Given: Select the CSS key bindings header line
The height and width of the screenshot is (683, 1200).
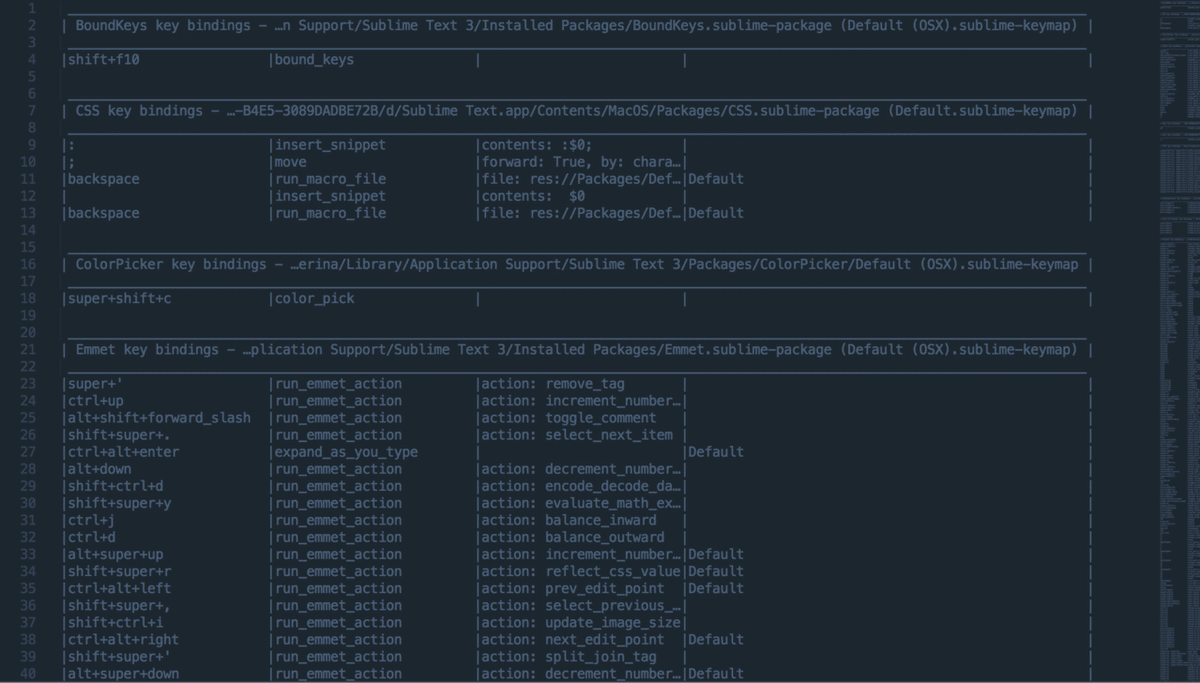Looking at the screenshot, I should (576, 111).
